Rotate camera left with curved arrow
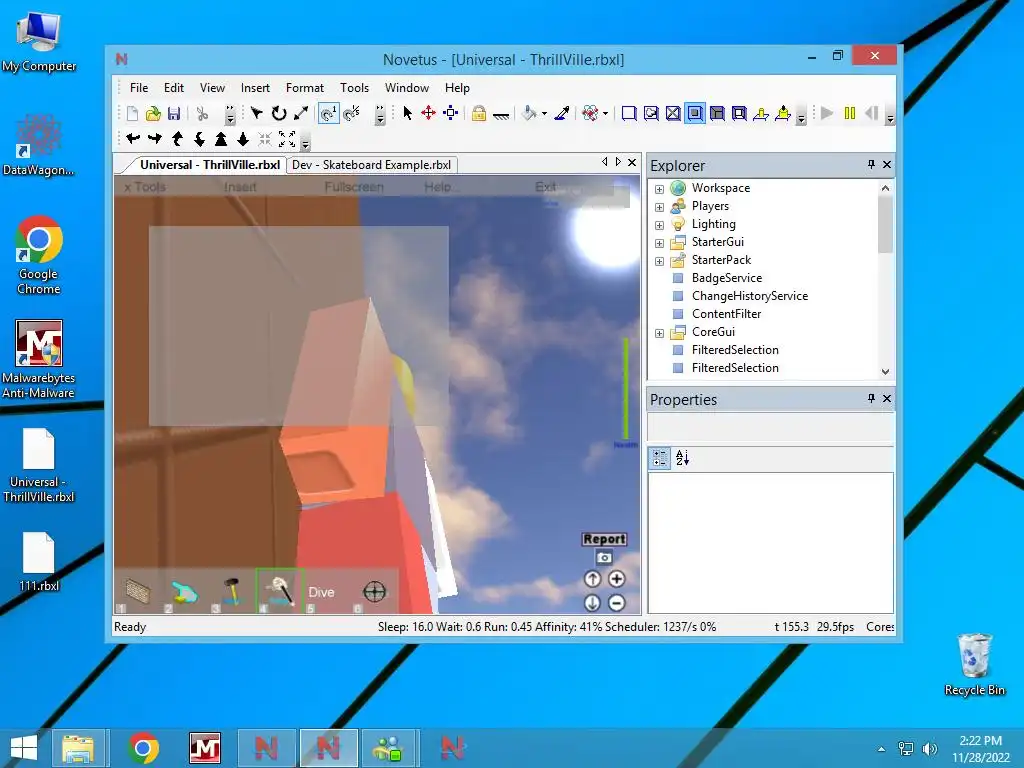Viewport: 1024px width, 768px height. (133, 138)
